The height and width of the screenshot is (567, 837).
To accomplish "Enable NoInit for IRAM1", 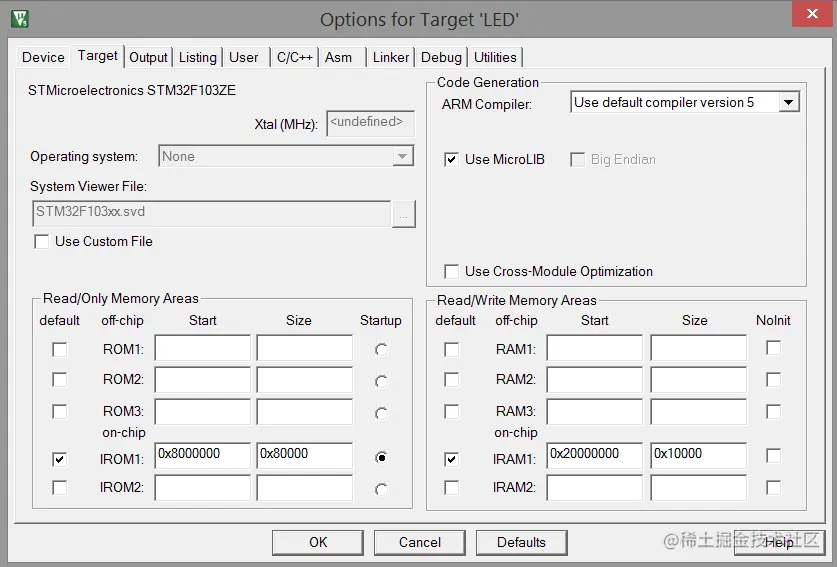I will 773,455.
